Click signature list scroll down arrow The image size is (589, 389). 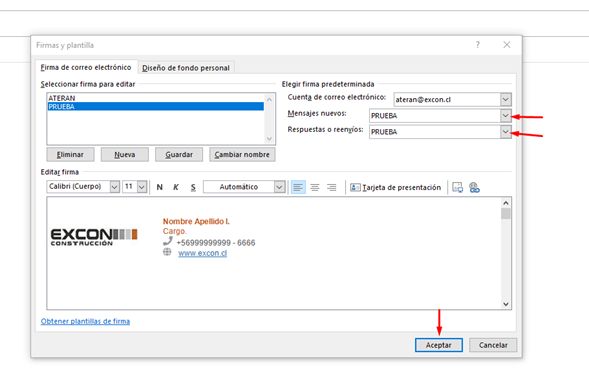pos(269,139)
